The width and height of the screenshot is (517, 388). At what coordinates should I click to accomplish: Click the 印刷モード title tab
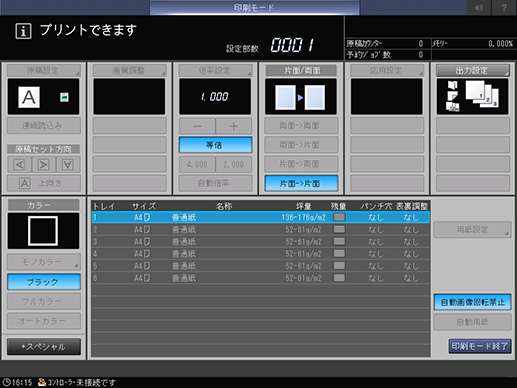tap(254, 7)
